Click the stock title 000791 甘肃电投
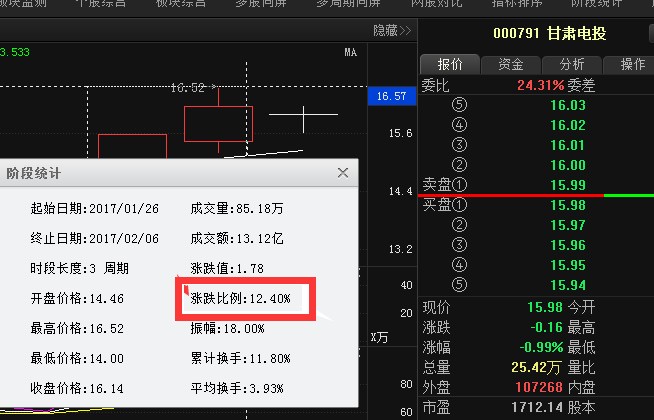 click(550, 33)
